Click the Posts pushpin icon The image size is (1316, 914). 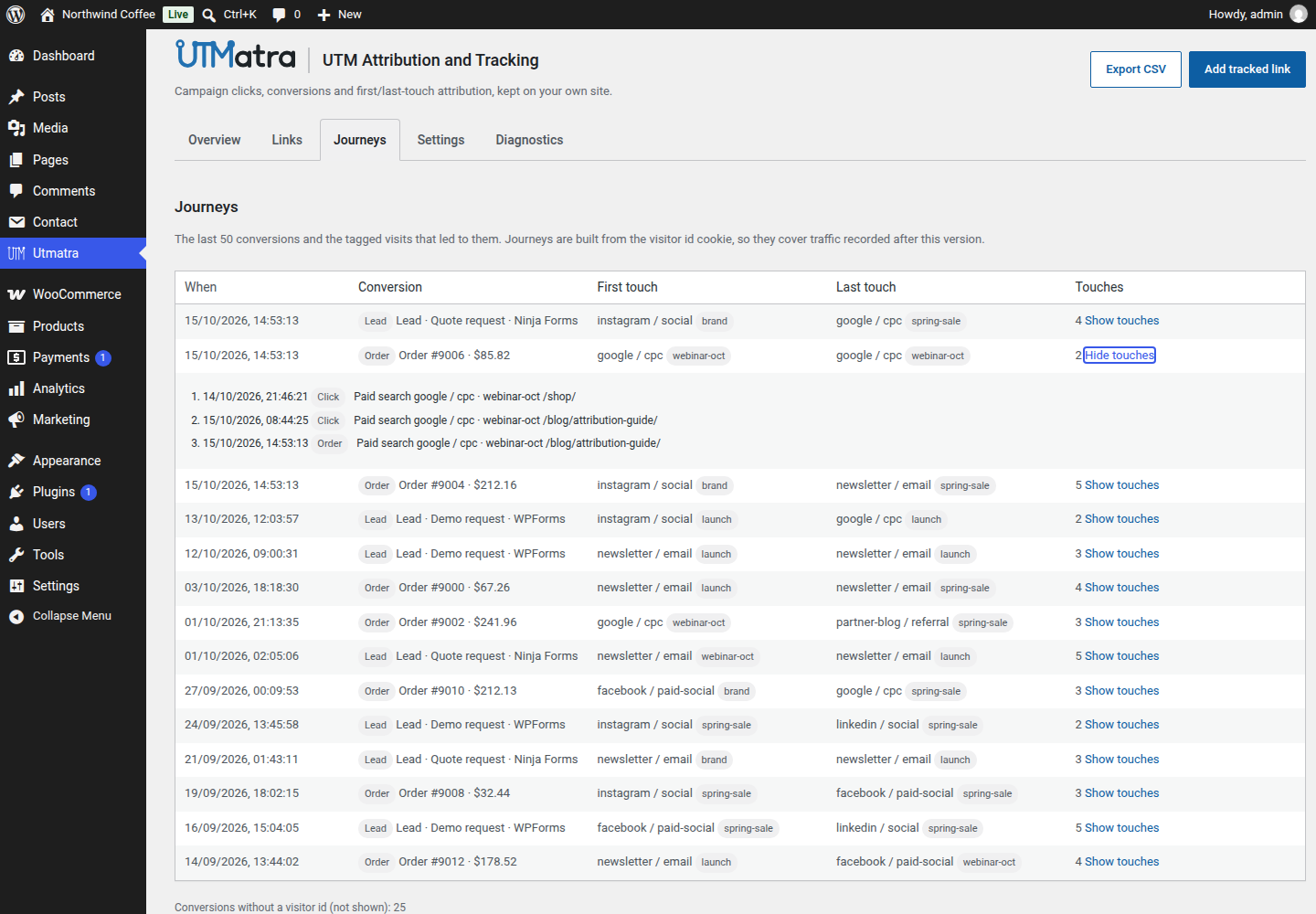16,97
